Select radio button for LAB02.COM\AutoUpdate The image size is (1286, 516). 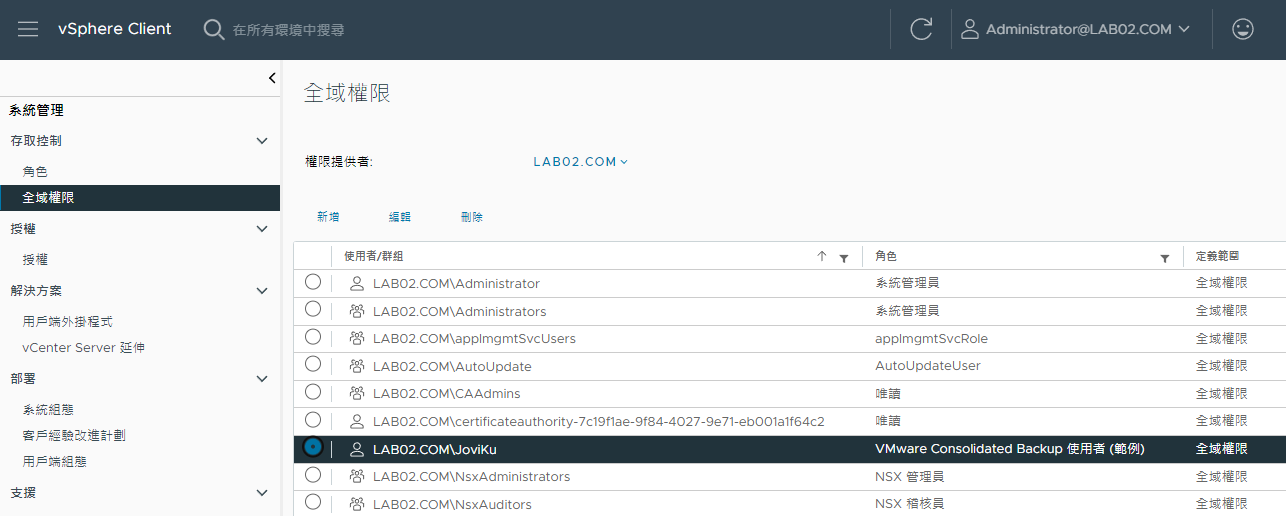313,364
